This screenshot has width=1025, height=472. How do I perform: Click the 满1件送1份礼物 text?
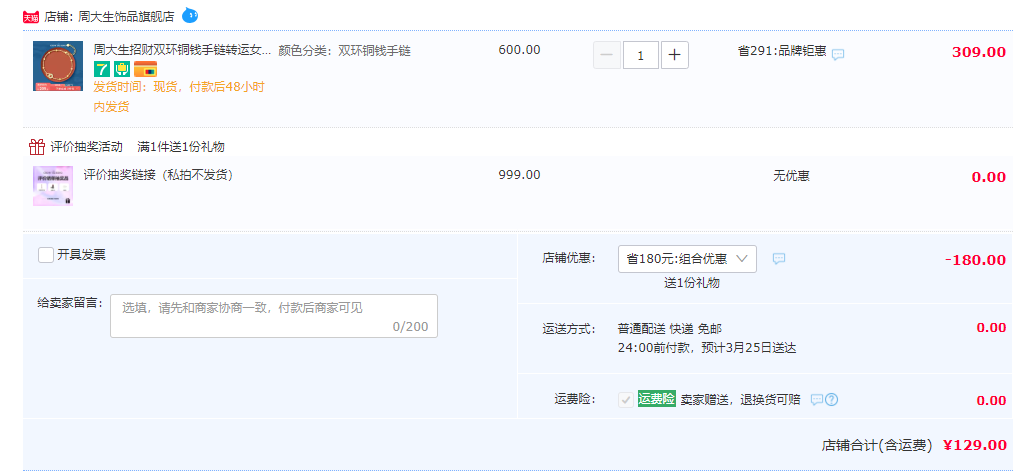tap(181, 146)
